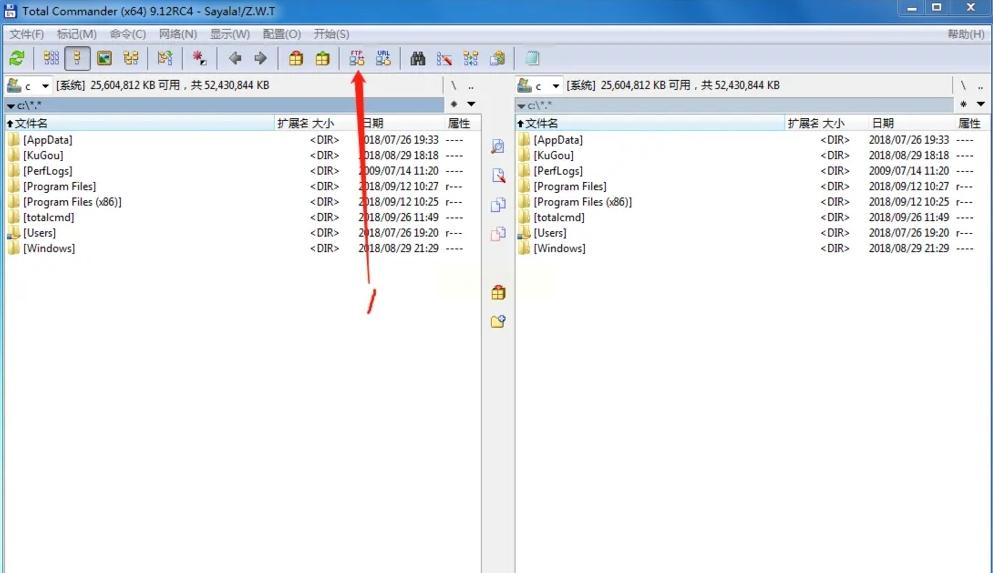The image size is (993, 573).
Task: Click the Pack files toolbar icon
Action: [296, 58]
